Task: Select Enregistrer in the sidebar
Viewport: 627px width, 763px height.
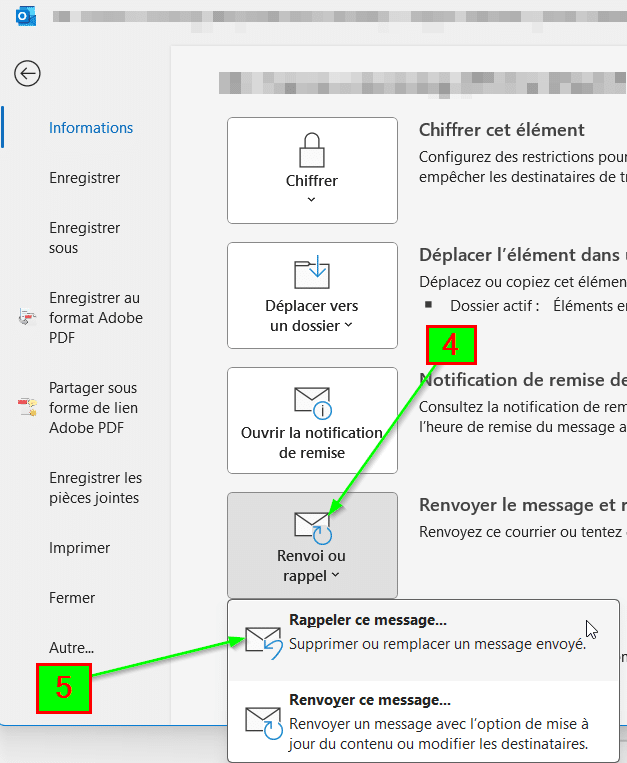Action: click(x=85, y=178)
